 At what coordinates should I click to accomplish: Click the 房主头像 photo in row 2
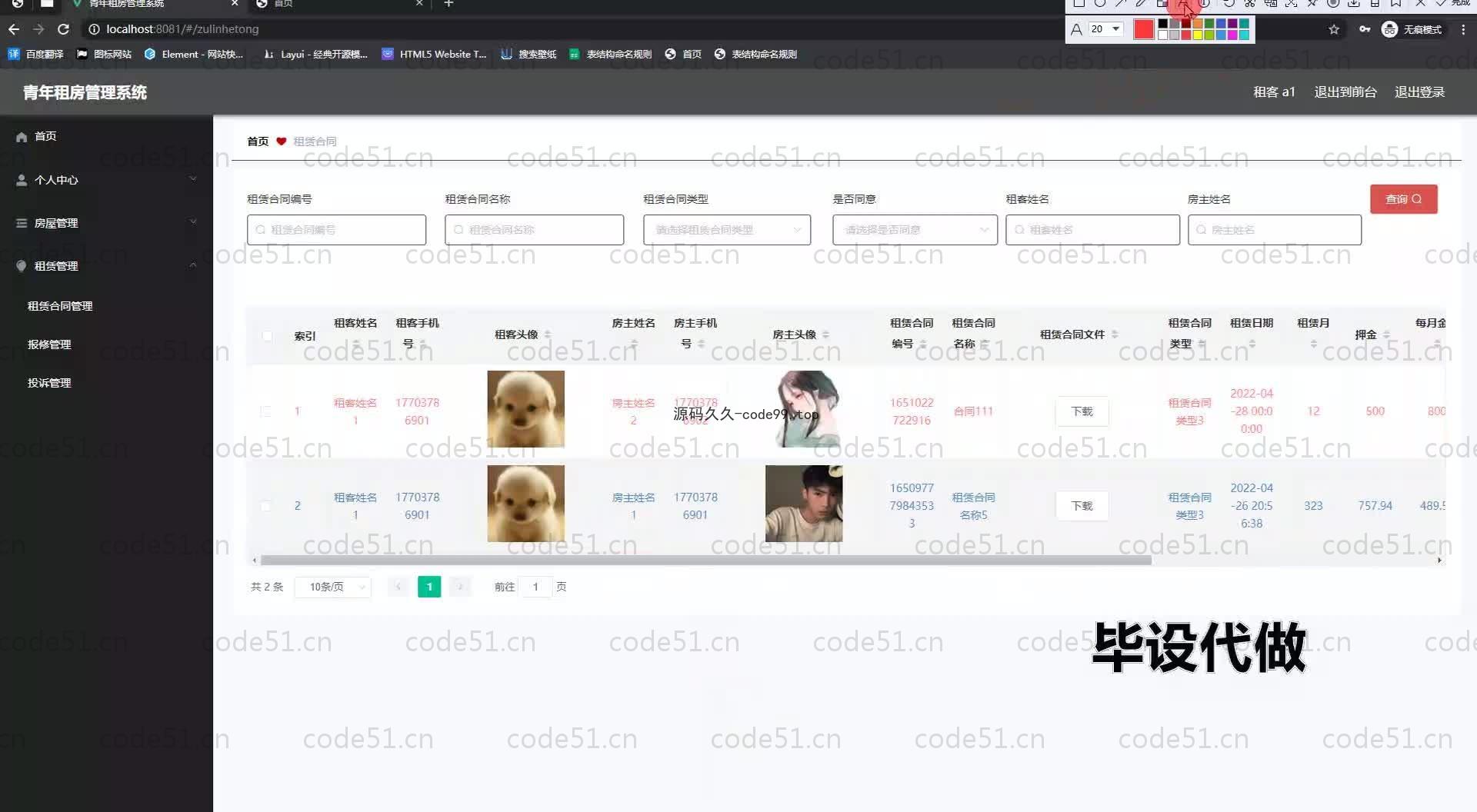(804, 504)
